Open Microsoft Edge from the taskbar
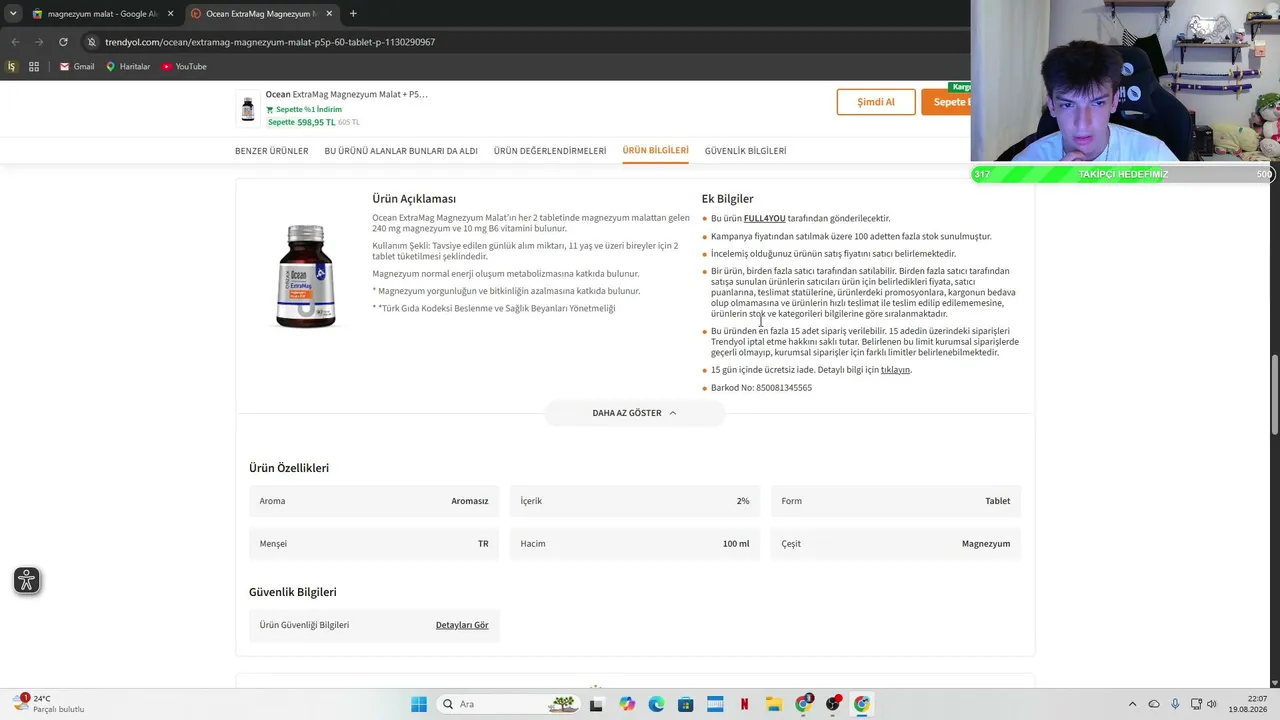Image resolution: width=1280 pixels, height=720 pixels. [656, 704]
